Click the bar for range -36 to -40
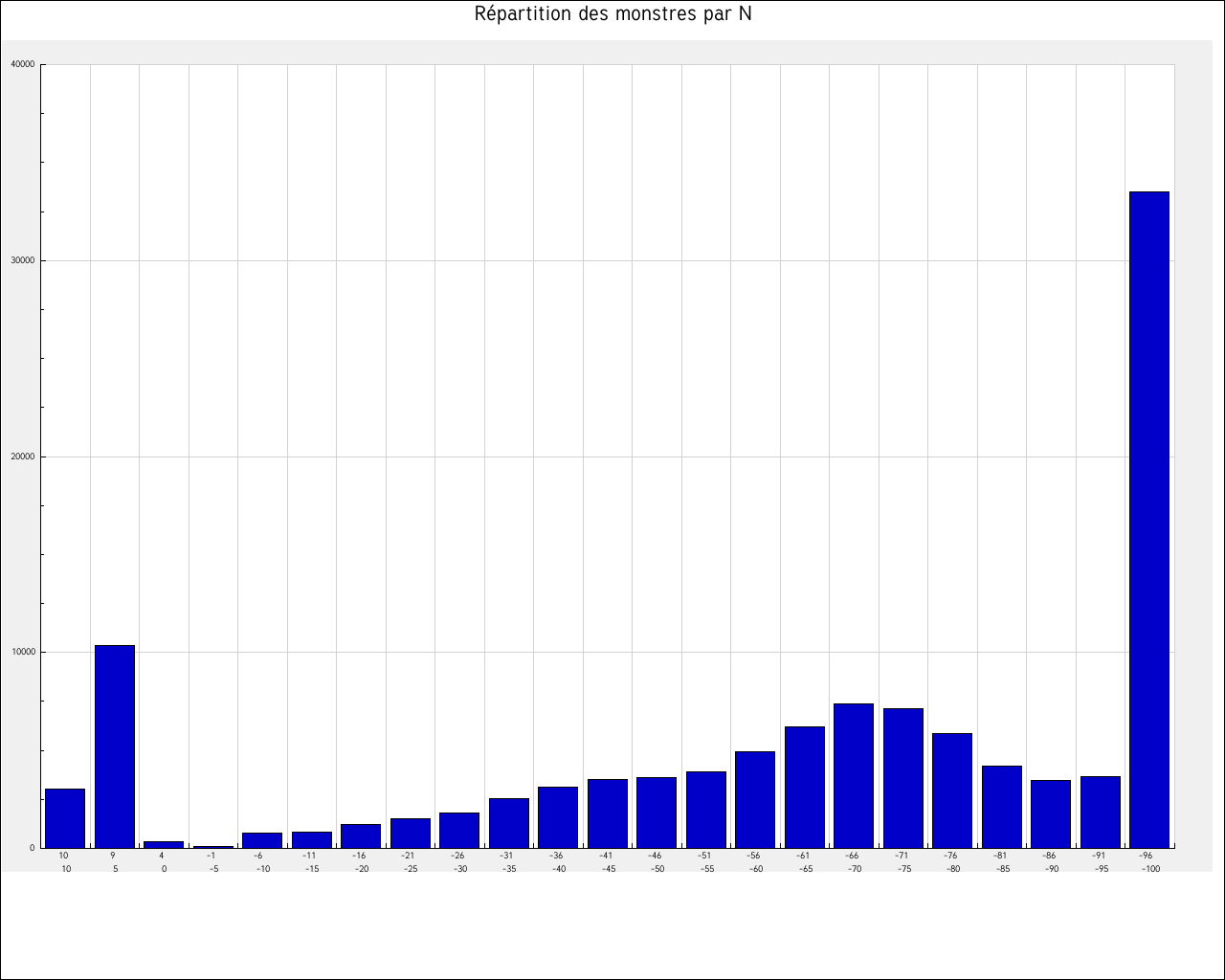1225x980 pixels. tap(558, 817)
